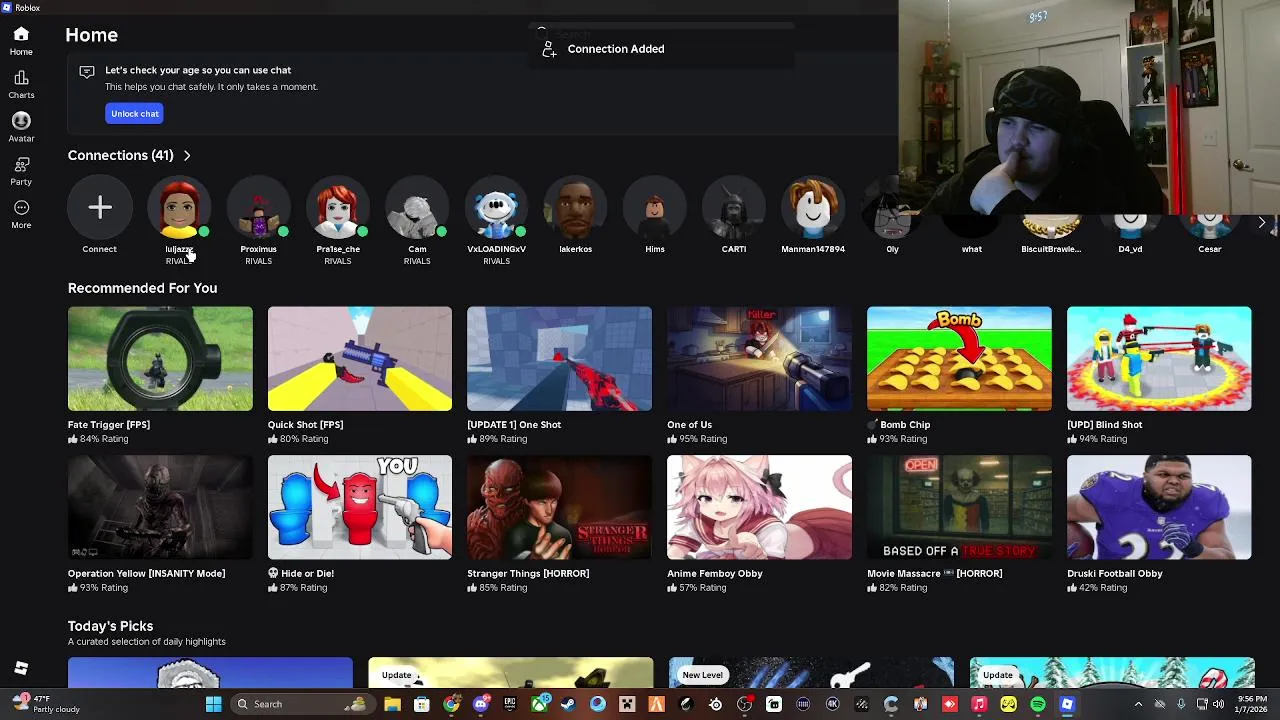Viewport: 1280px width, 720px height.
Task: Open Steam from the taskbar
Action: 568,704
